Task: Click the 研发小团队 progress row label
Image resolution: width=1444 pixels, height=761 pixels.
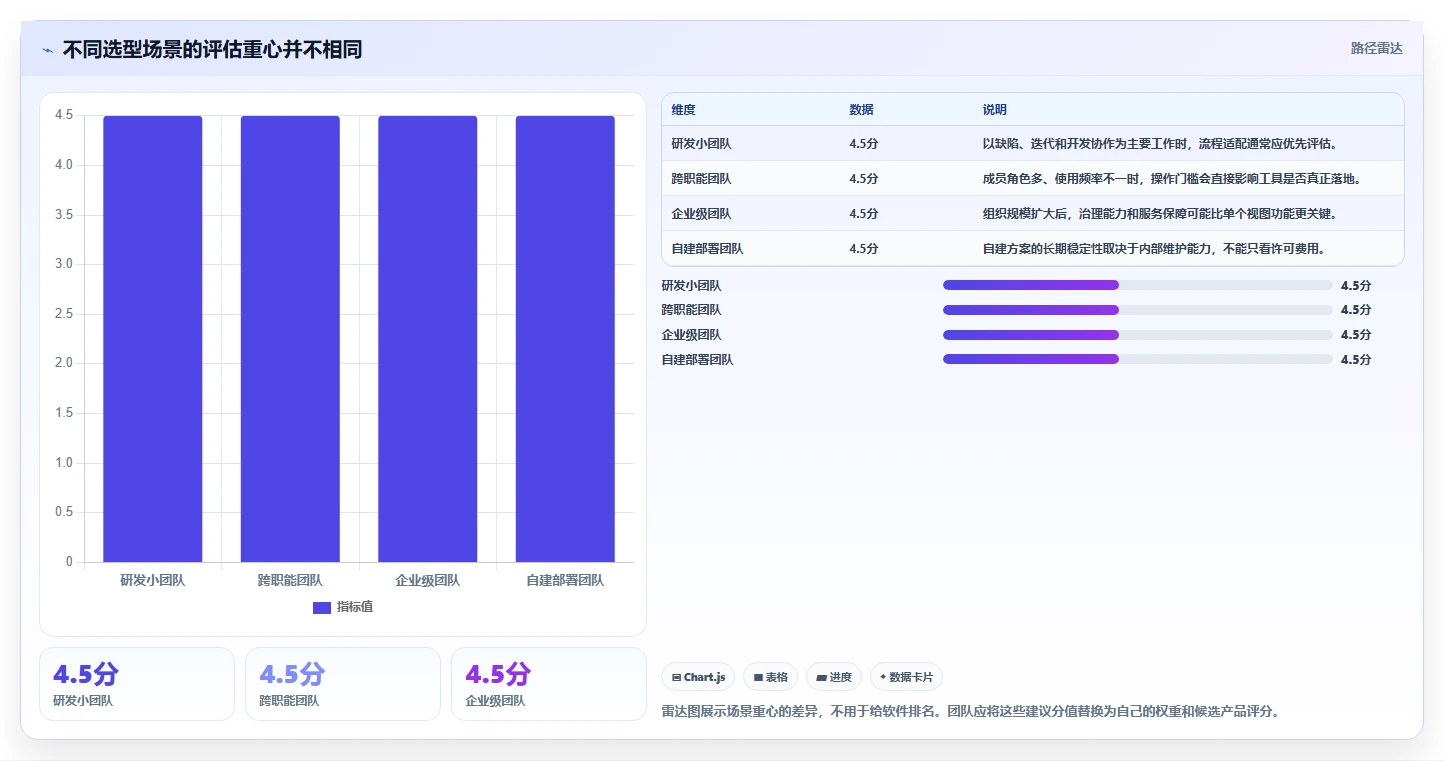Action: tap(691, 286)
